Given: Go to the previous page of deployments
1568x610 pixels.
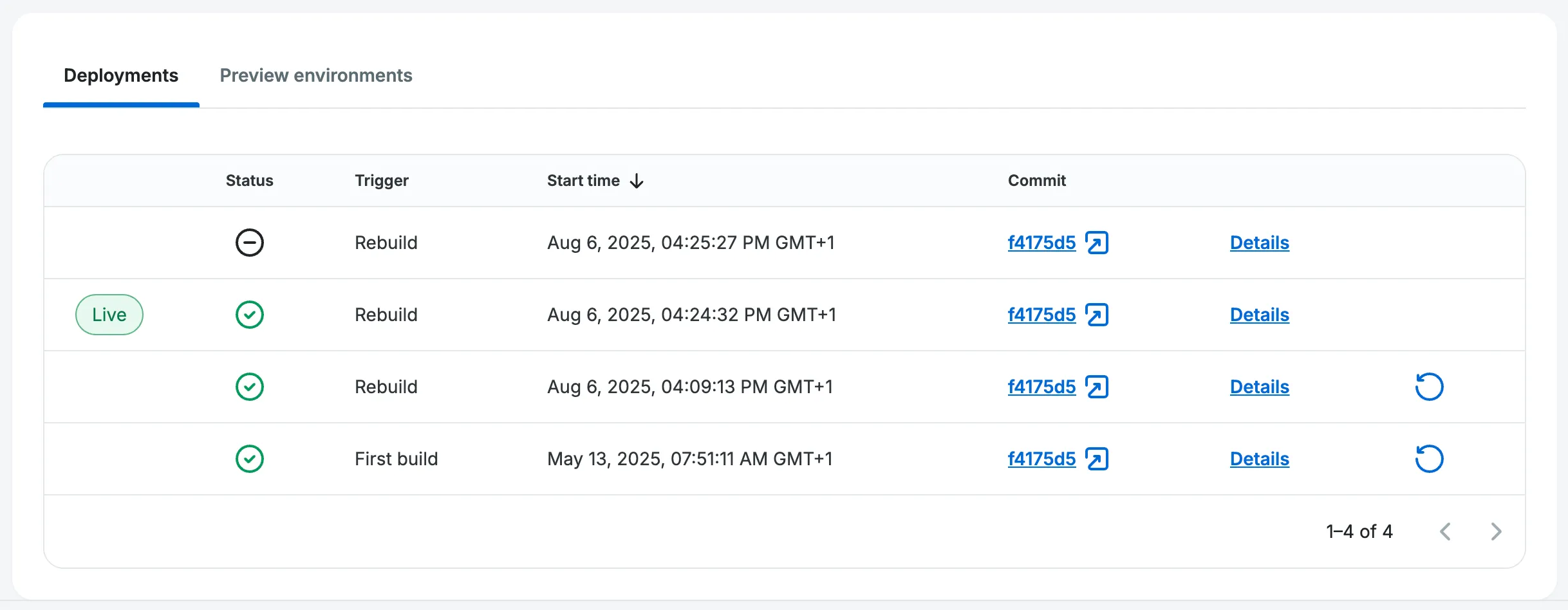Looking at the screenshot, I should coord(1446,531).
